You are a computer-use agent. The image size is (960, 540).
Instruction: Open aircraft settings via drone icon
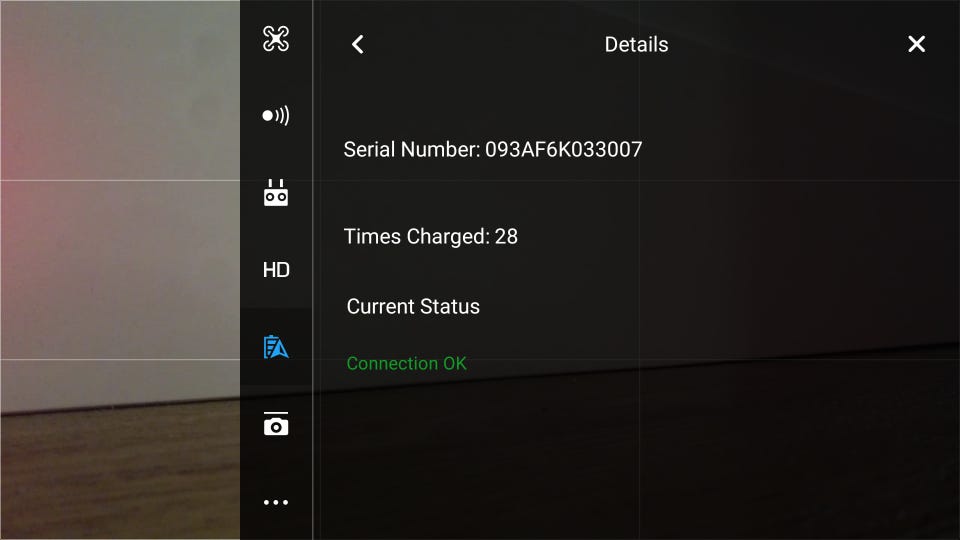276,39
